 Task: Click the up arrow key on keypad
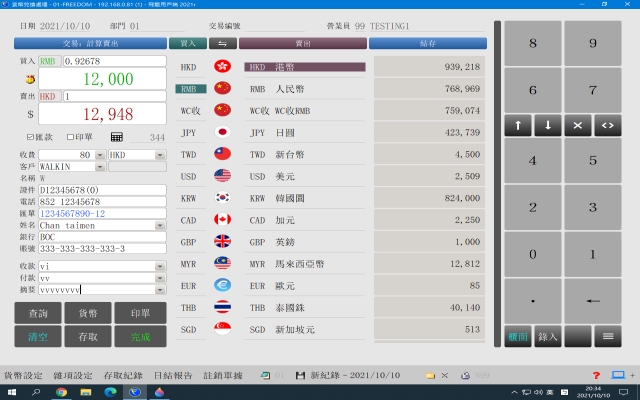point(519,126)
